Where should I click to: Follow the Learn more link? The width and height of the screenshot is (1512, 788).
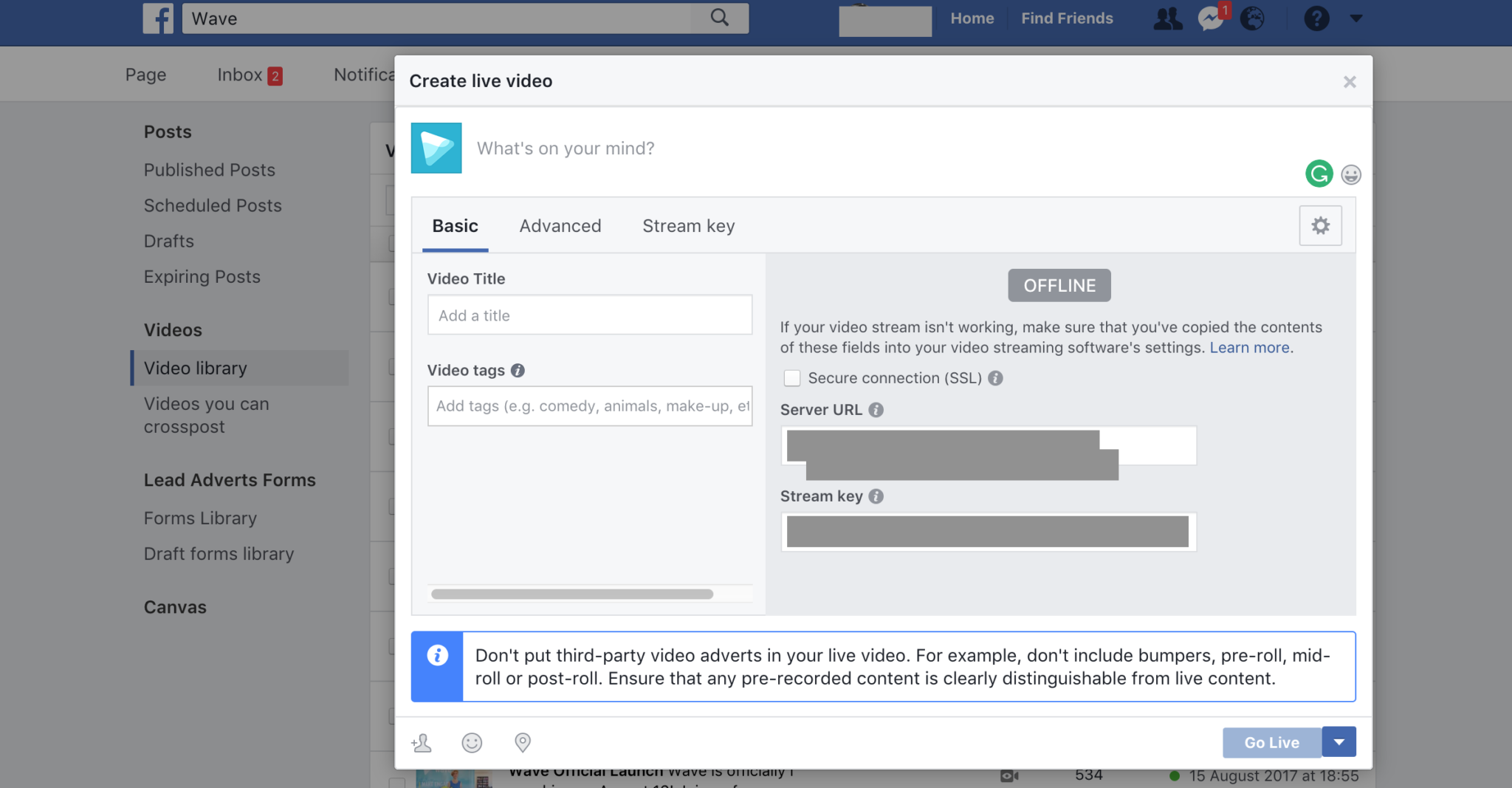1249,348
